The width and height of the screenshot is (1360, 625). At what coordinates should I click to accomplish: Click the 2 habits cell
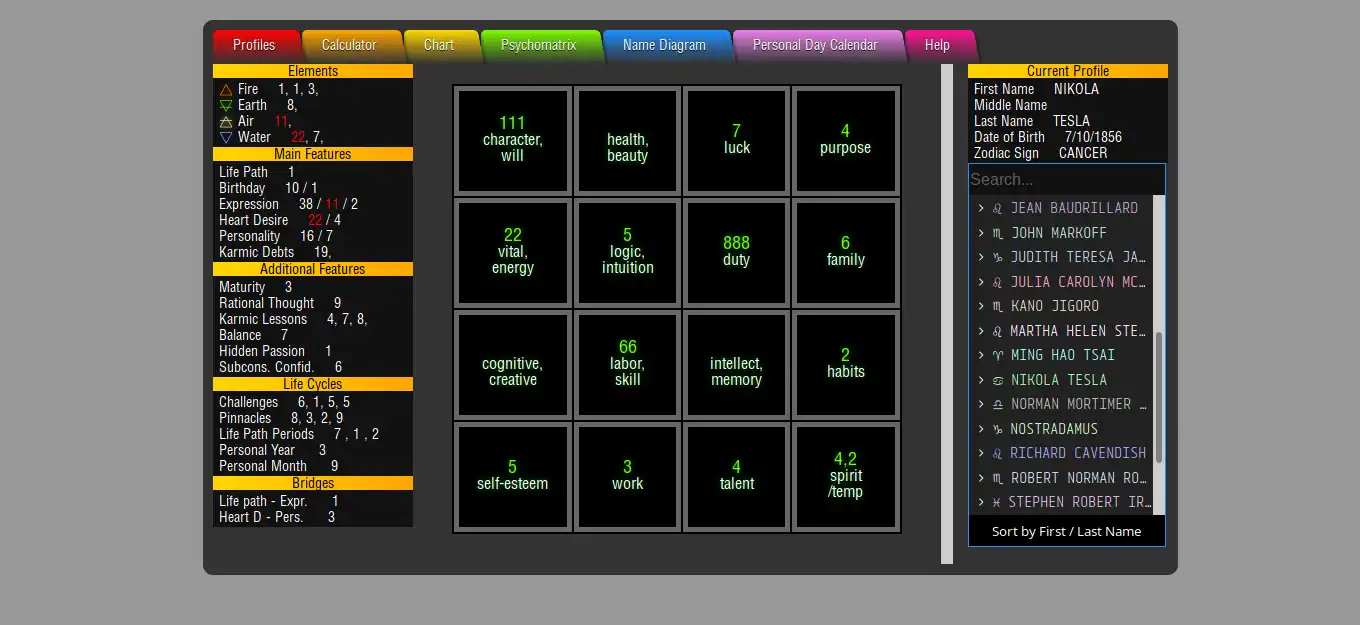click(845, 364)
